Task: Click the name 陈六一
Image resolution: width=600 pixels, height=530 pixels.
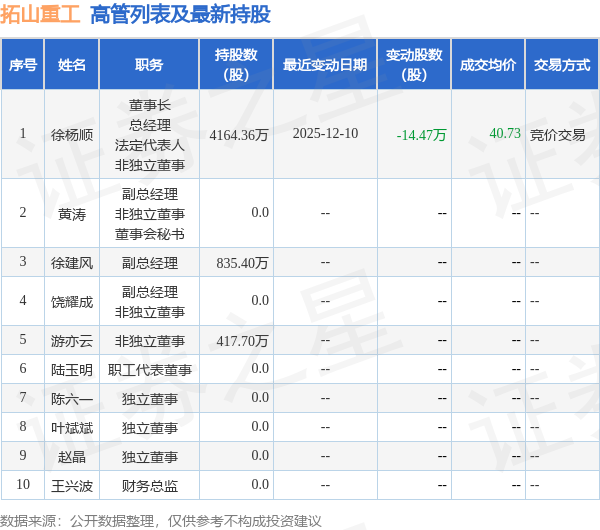Action: [72, 399]
